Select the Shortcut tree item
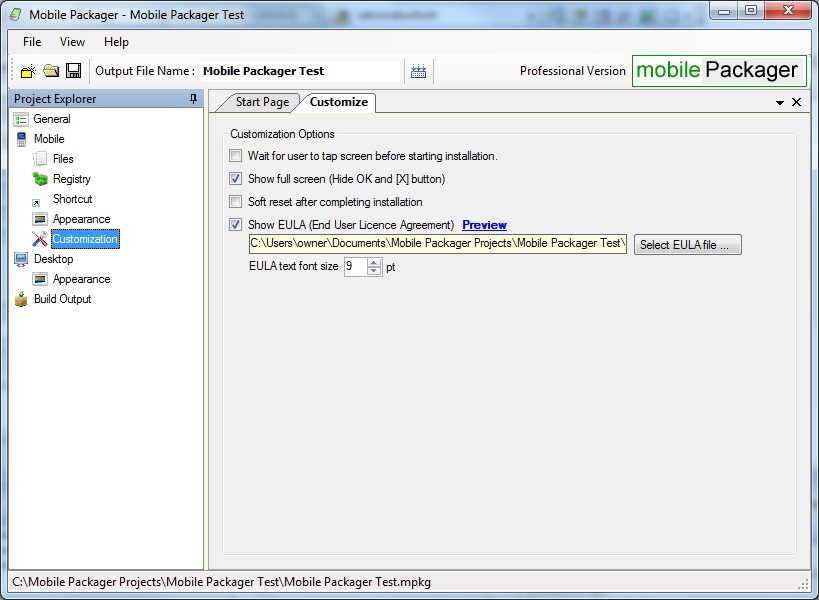The width and height of the screenshot is (819, 600). tap(72, 199)
